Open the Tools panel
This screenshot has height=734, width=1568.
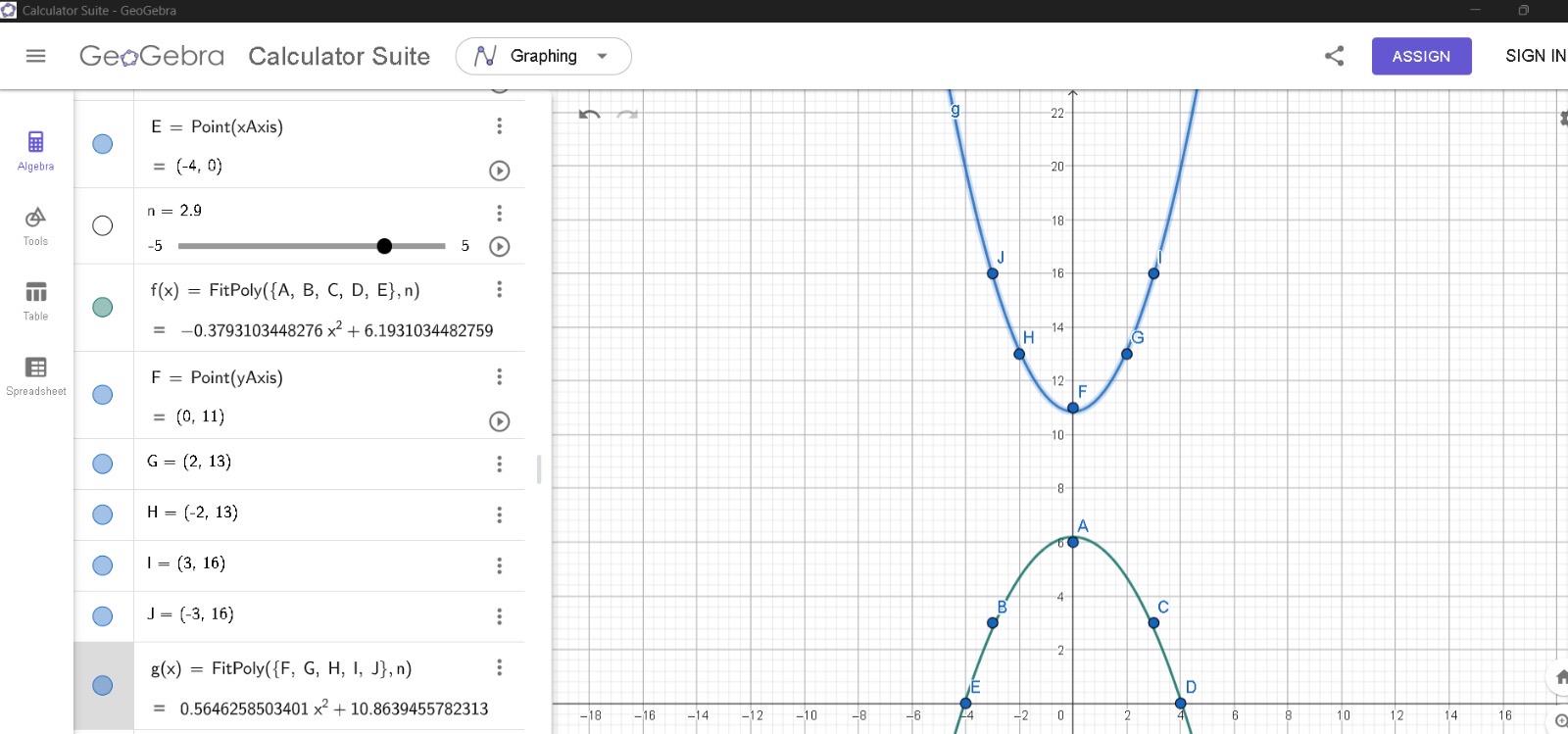[x=35, y=225]
